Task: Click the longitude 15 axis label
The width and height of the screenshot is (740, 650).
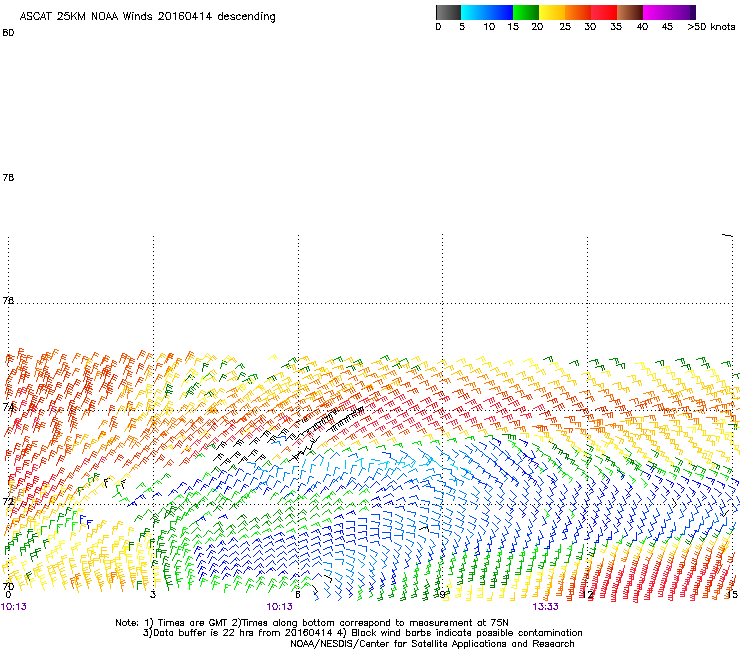Action: pos(732,594)
